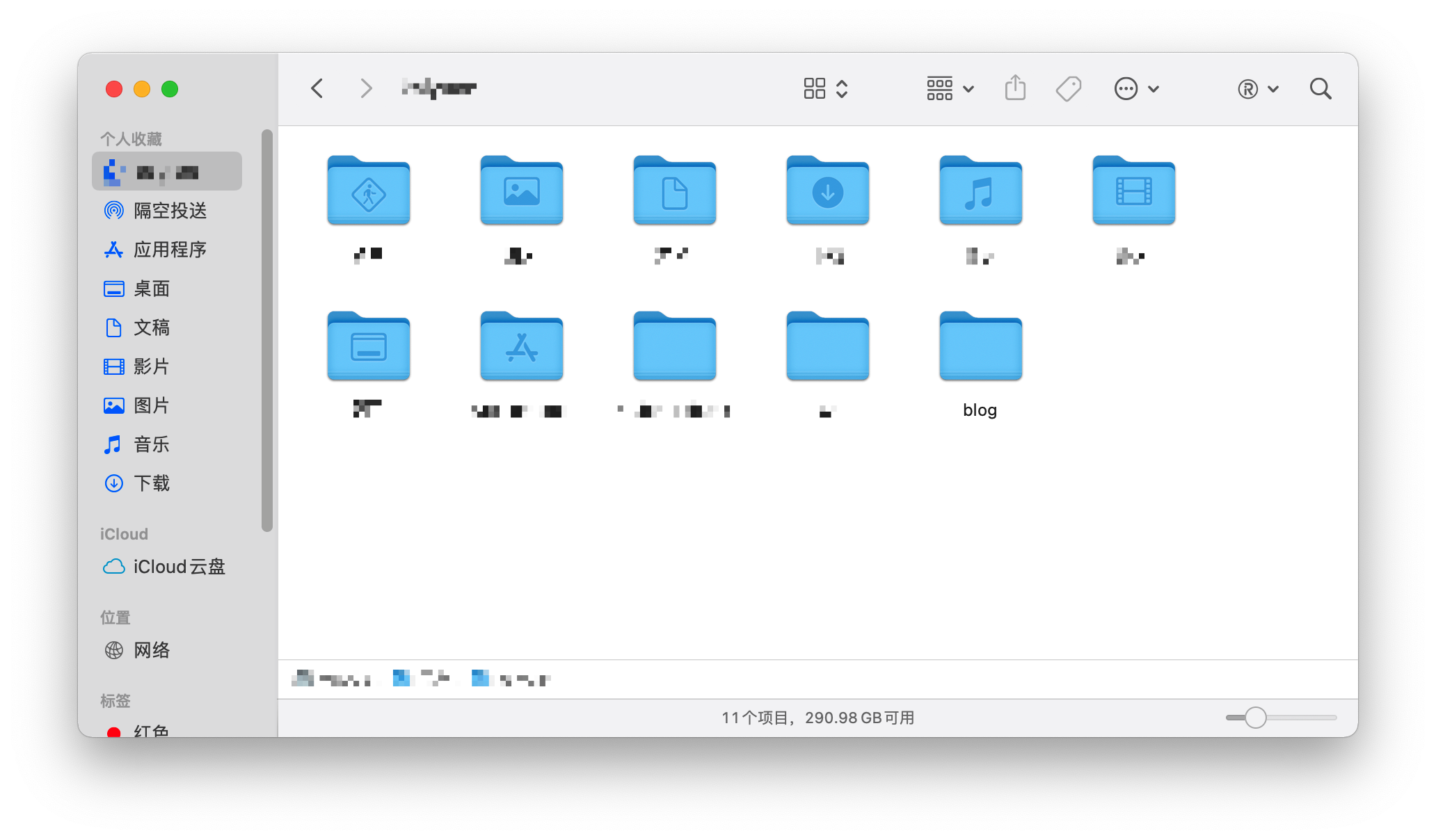Select the Applications folder with A icon

[x=521, y=347]
